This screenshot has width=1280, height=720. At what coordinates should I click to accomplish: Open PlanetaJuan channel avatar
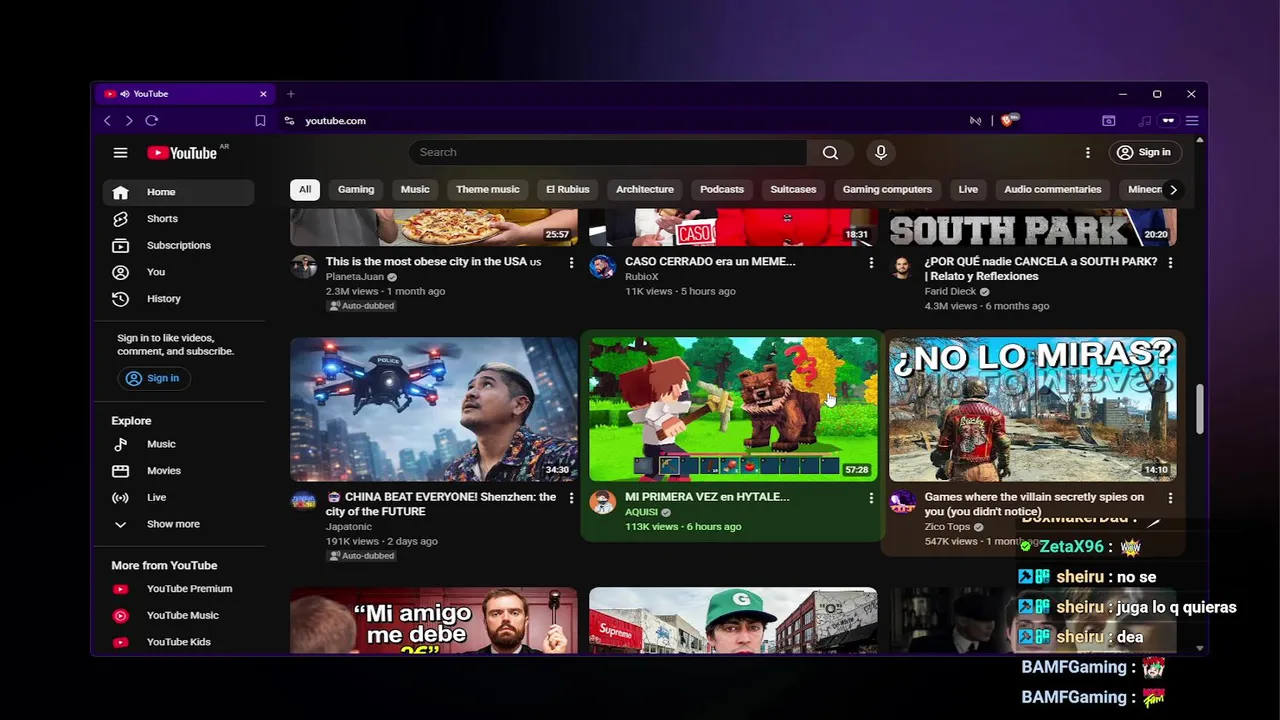[303, 266]
